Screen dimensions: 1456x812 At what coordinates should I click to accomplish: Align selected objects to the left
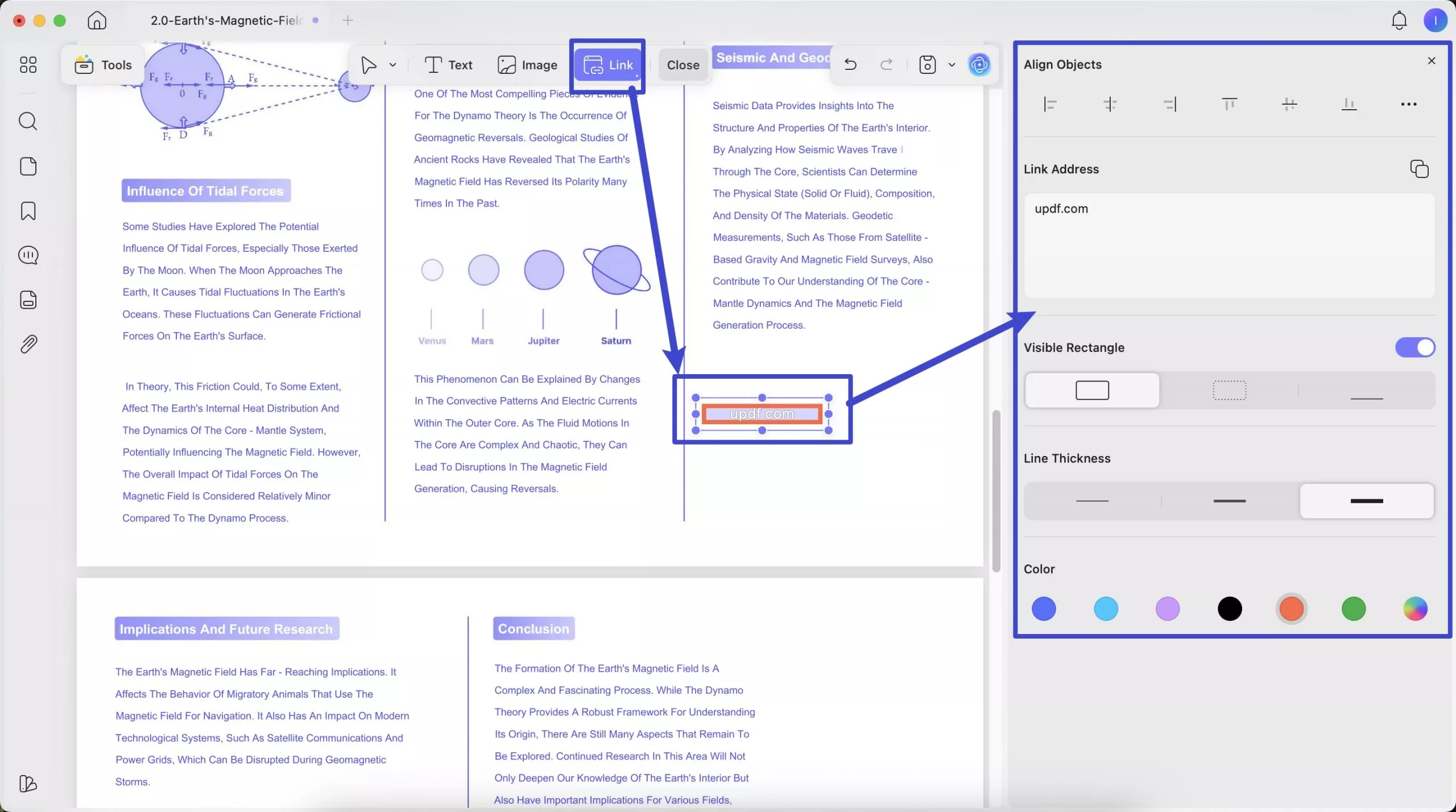coord(1049,103)
